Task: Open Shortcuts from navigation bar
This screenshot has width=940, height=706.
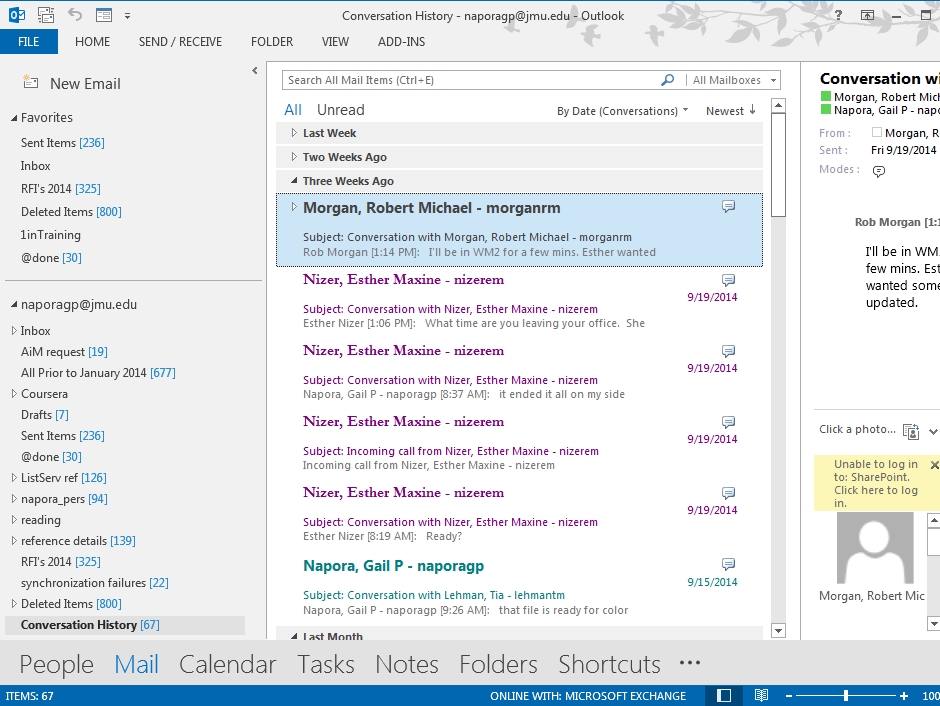Action: tap(609, 664)
